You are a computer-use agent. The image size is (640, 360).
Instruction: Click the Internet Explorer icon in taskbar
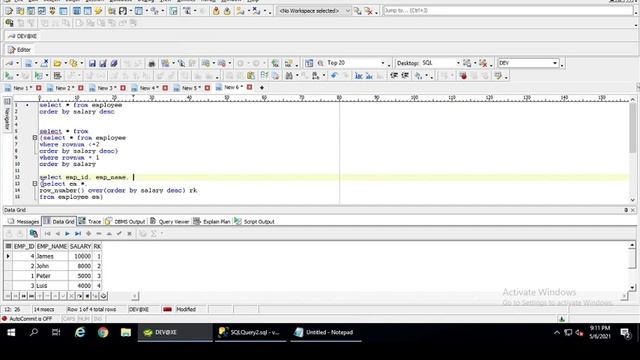[80, 332]
